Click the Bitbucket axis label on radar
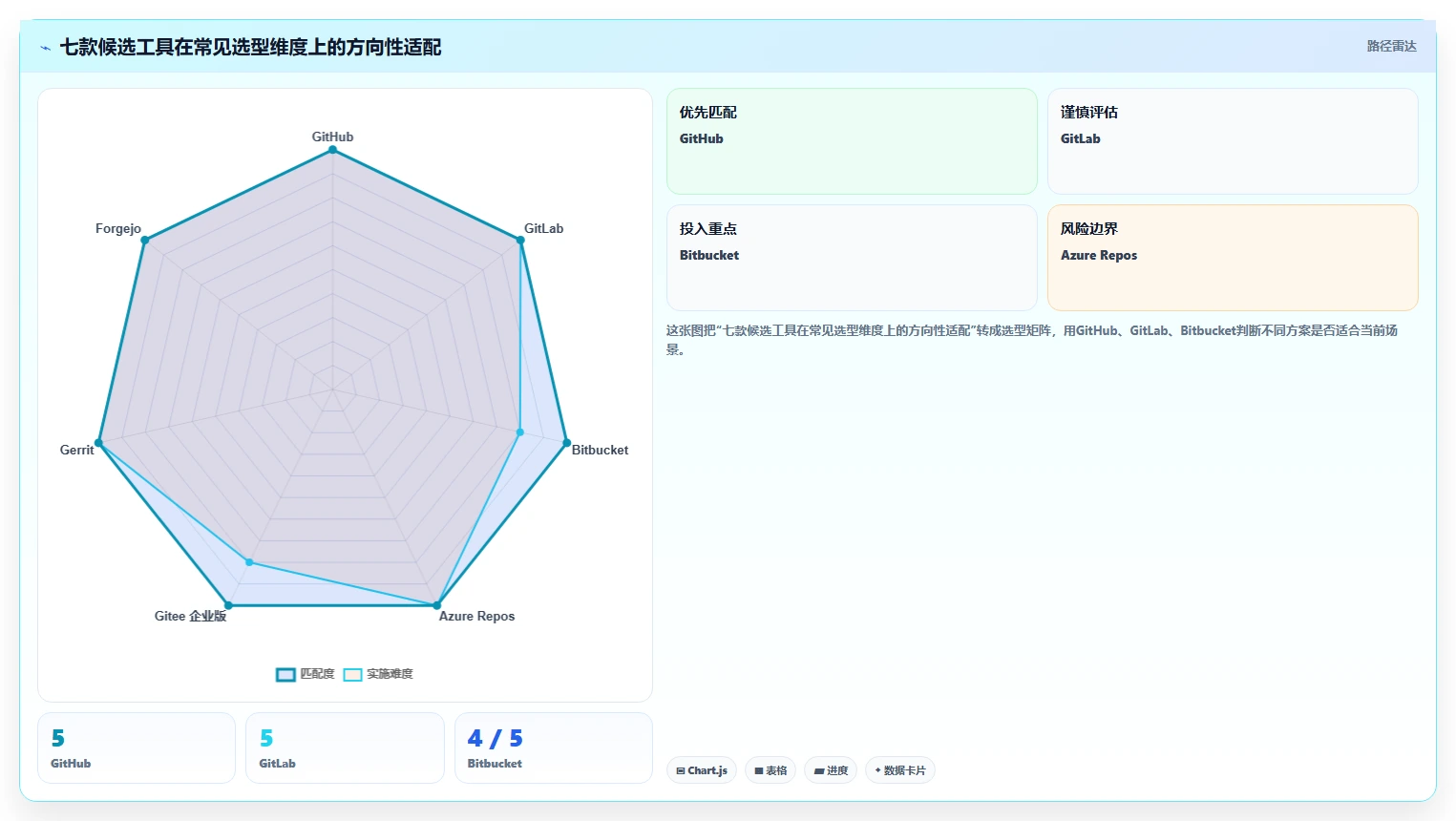Screen dimensions: 1456x821 tap(600, 450)
